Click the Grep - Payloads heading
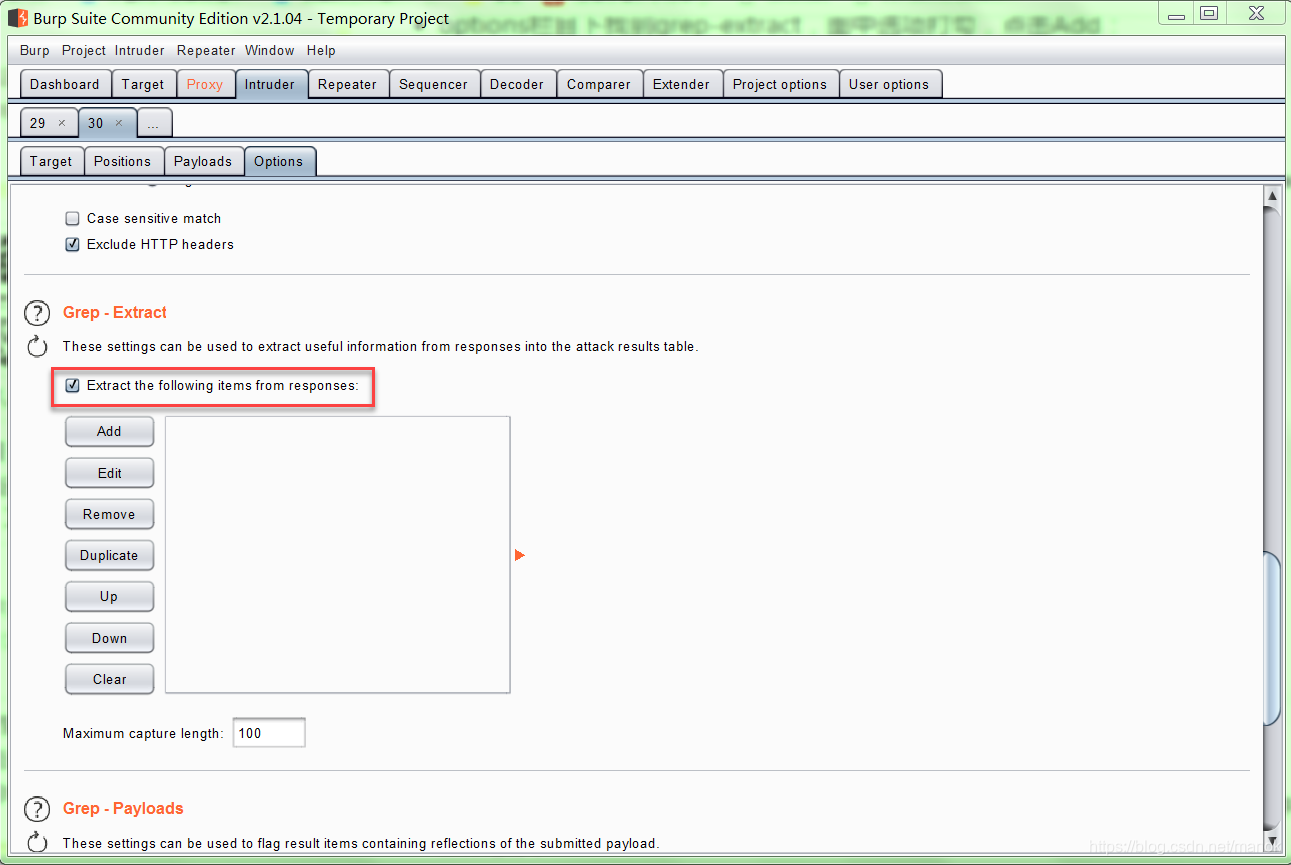 [123, 808]
